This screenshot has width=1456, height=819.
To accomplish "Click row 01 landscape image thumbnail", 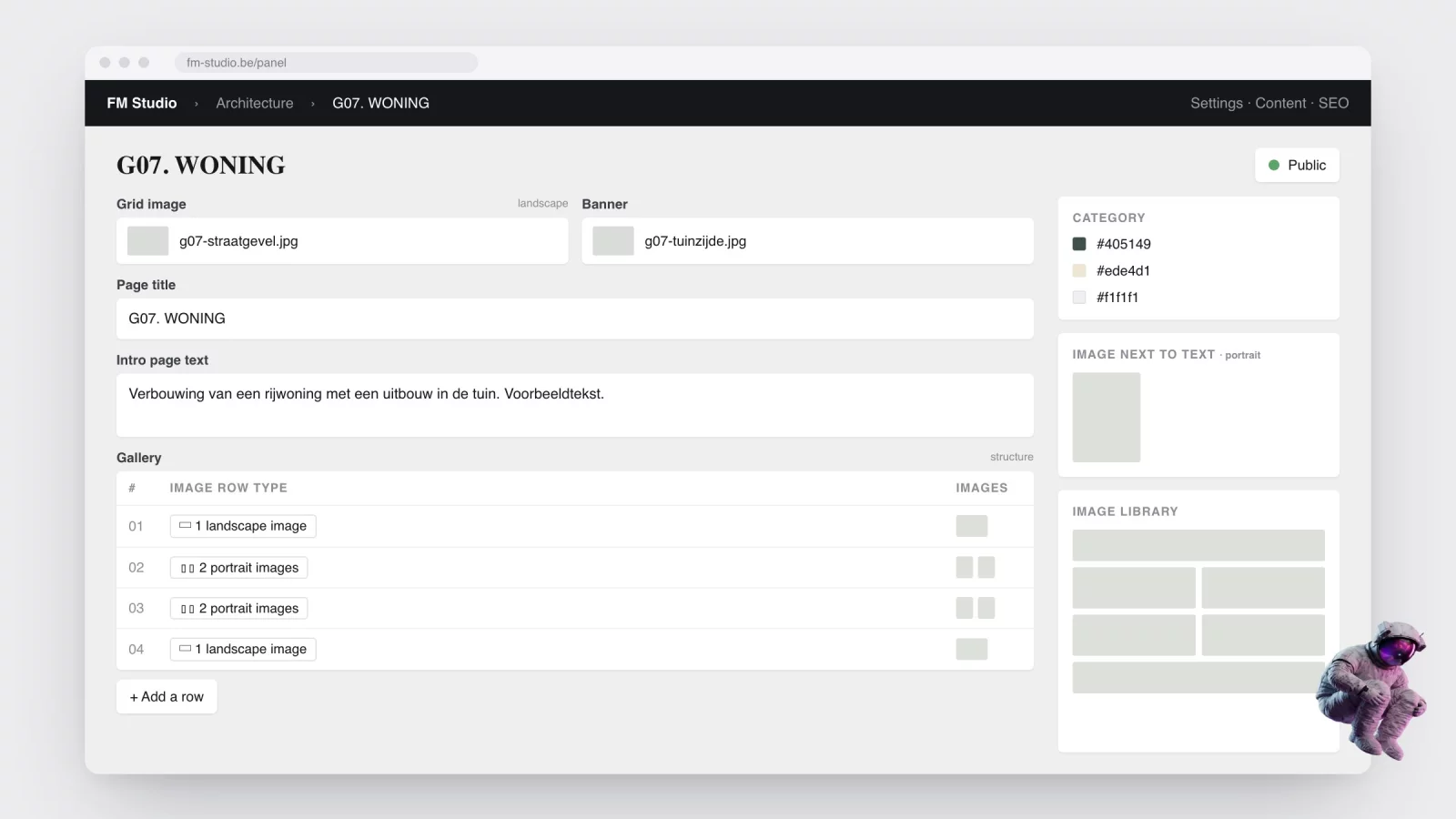I will [971, 526].
